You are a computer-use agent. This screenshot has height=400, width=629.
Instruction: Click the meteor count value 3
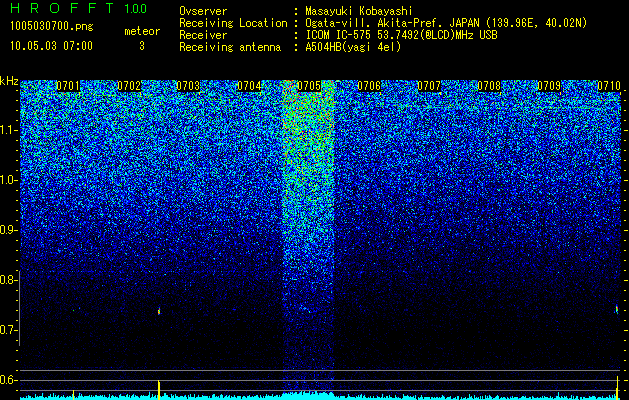[x=142, y=46]
